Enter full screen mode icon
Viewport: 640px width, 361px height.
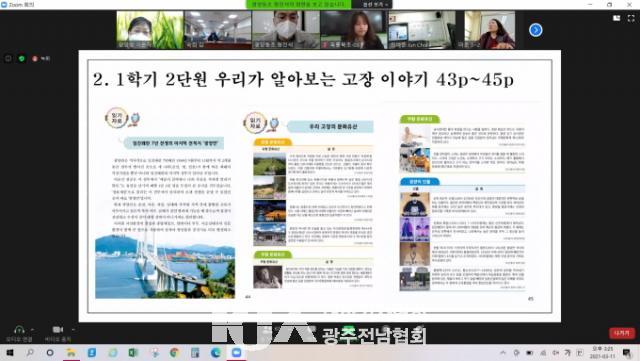tap(631, 18)
